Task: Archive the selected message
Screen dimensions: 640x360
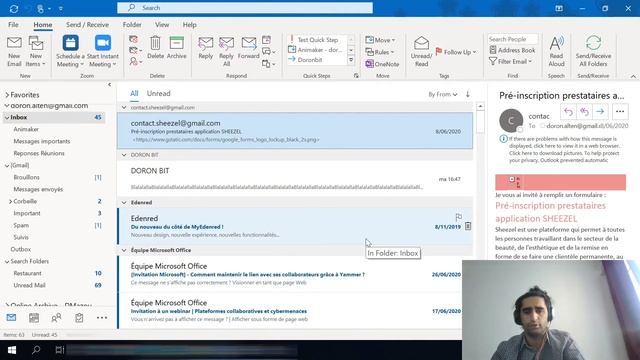Action: (176, 48)
